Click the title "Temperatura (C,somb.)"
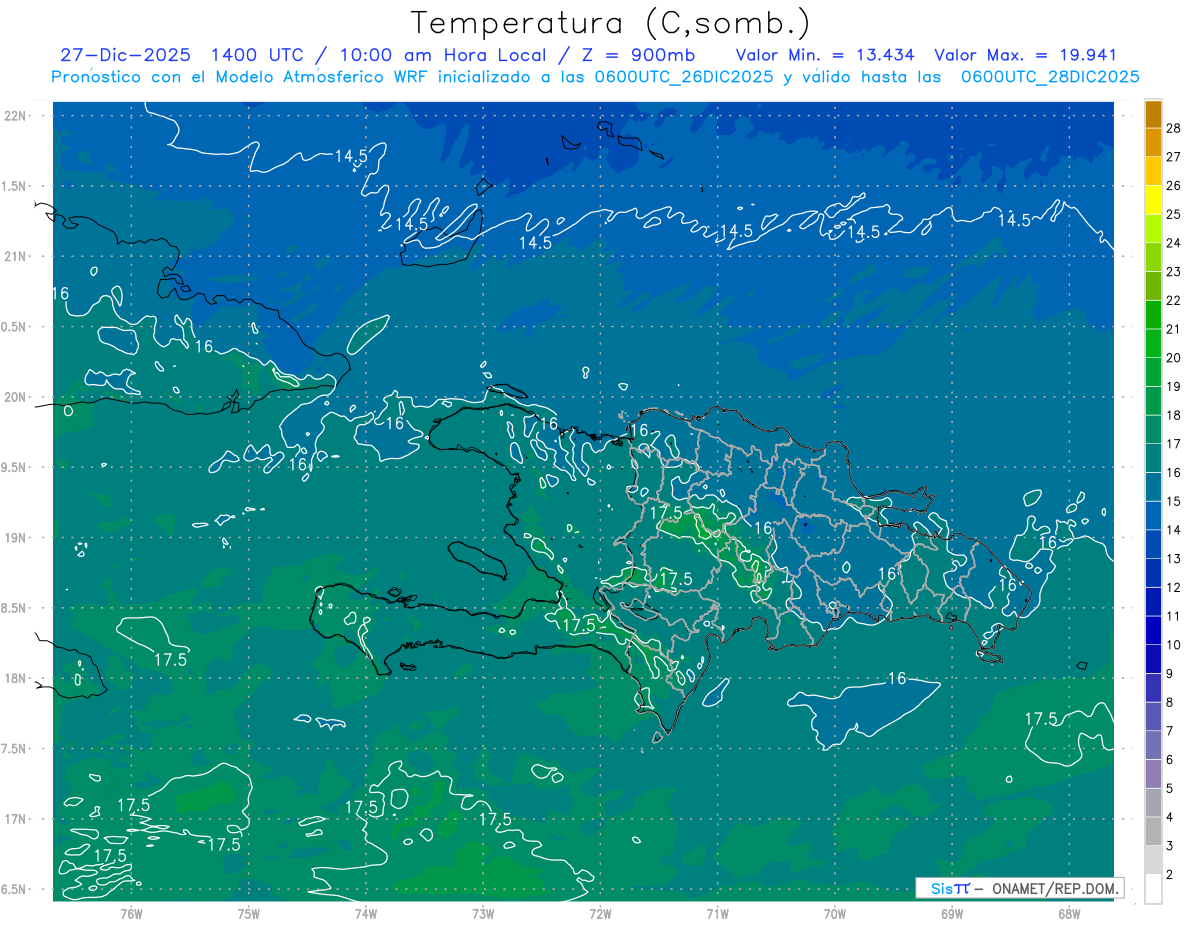This screenshot has height=927, width=1200. (x=610, y=23)
